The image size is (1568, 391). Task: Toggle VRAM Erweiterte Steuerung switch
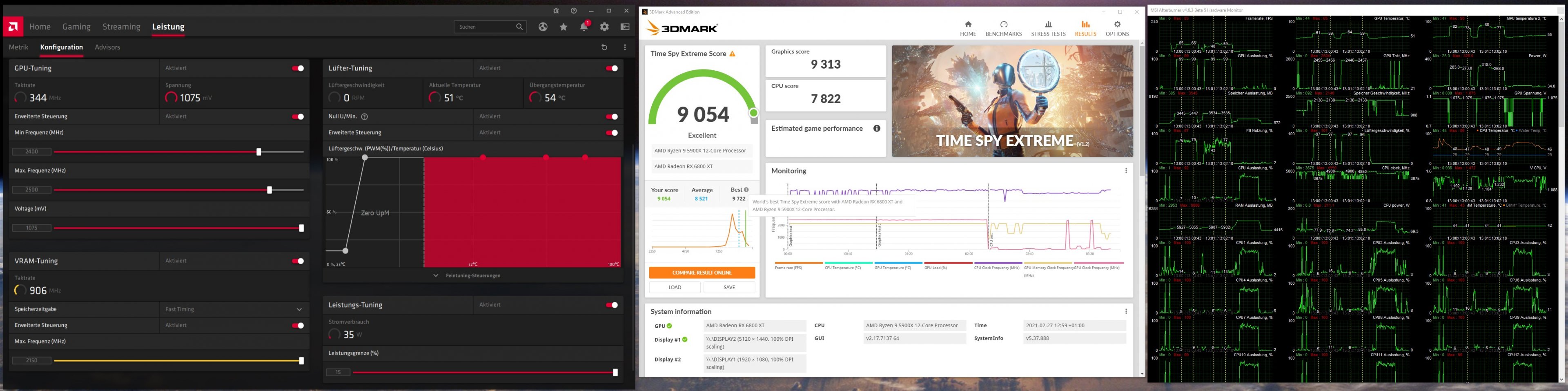point(298,325)
